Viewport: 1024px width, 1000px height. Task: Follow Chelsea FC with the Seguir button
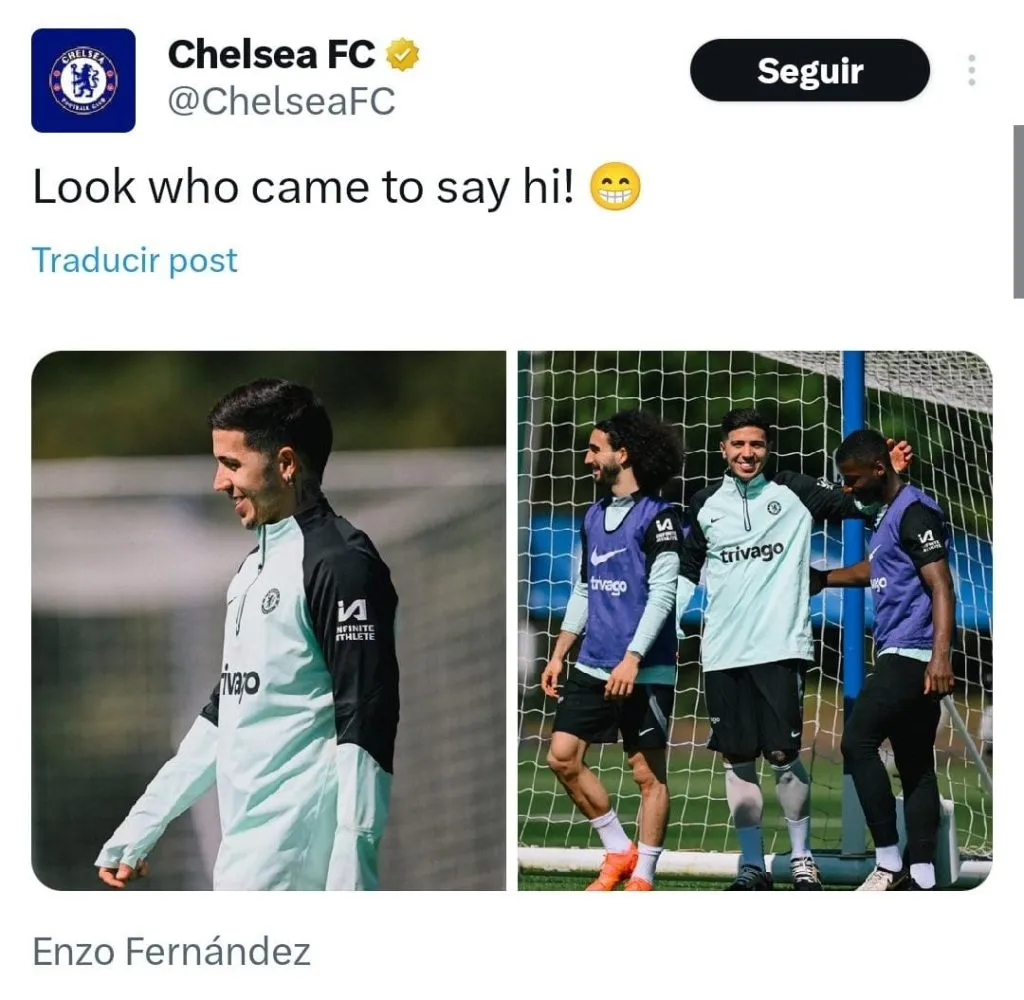(x=810, y=70)
